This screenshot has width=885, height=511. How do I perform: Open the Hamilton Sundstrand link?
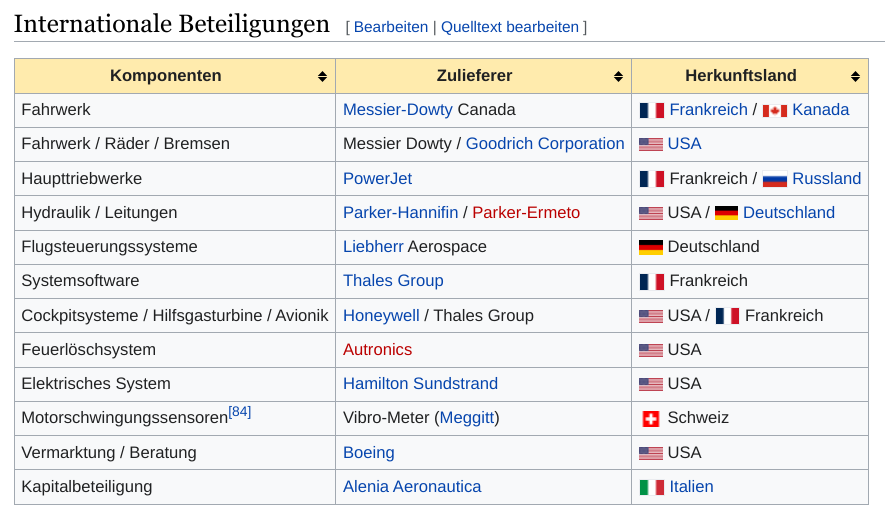click(x=419, y=384)
